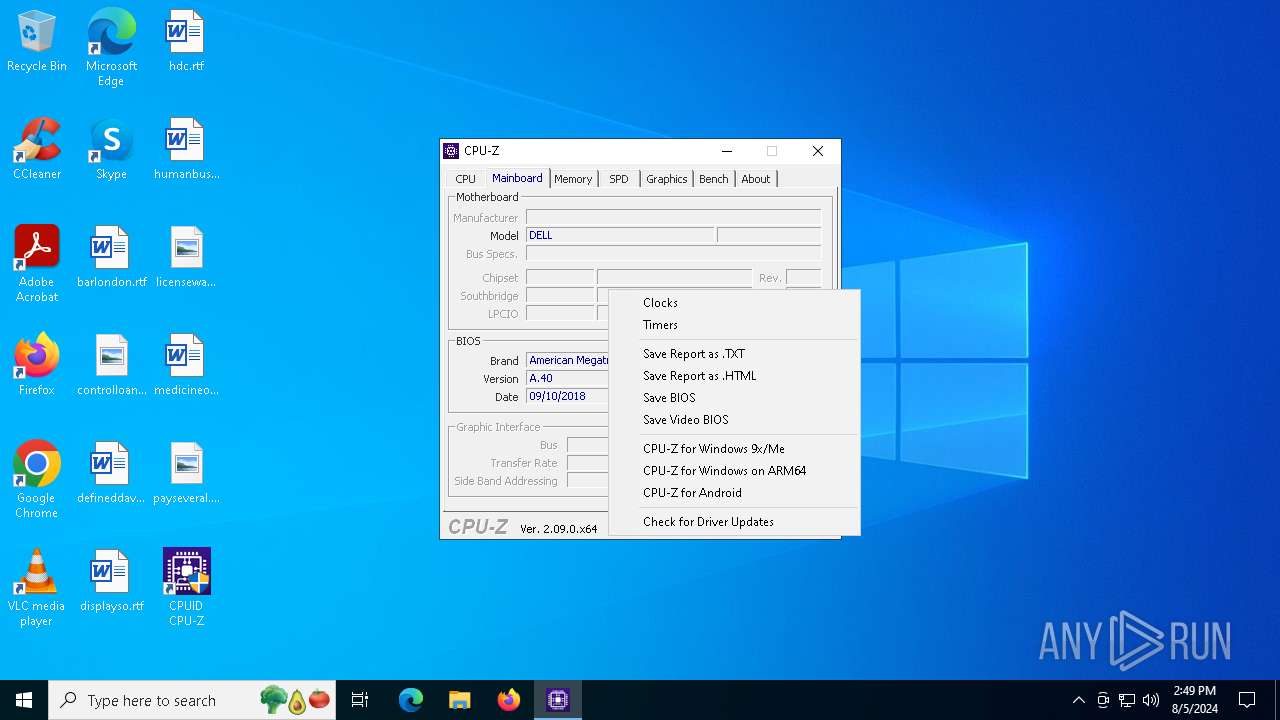
Task: Select the humanbus... document file
Action: 186,149
